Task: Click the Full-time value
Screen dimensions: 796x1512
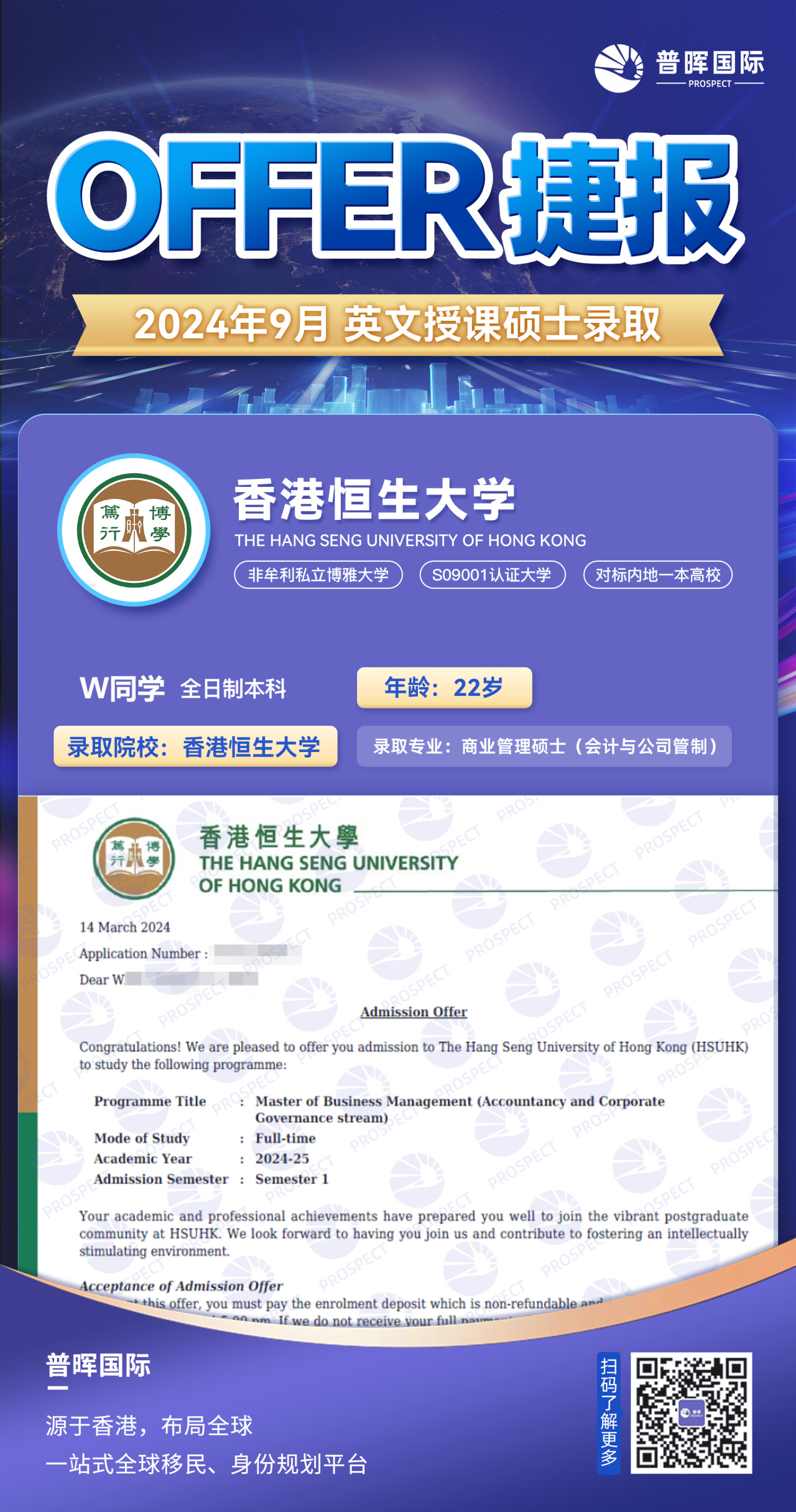Action: click(x=285, y=1138)
